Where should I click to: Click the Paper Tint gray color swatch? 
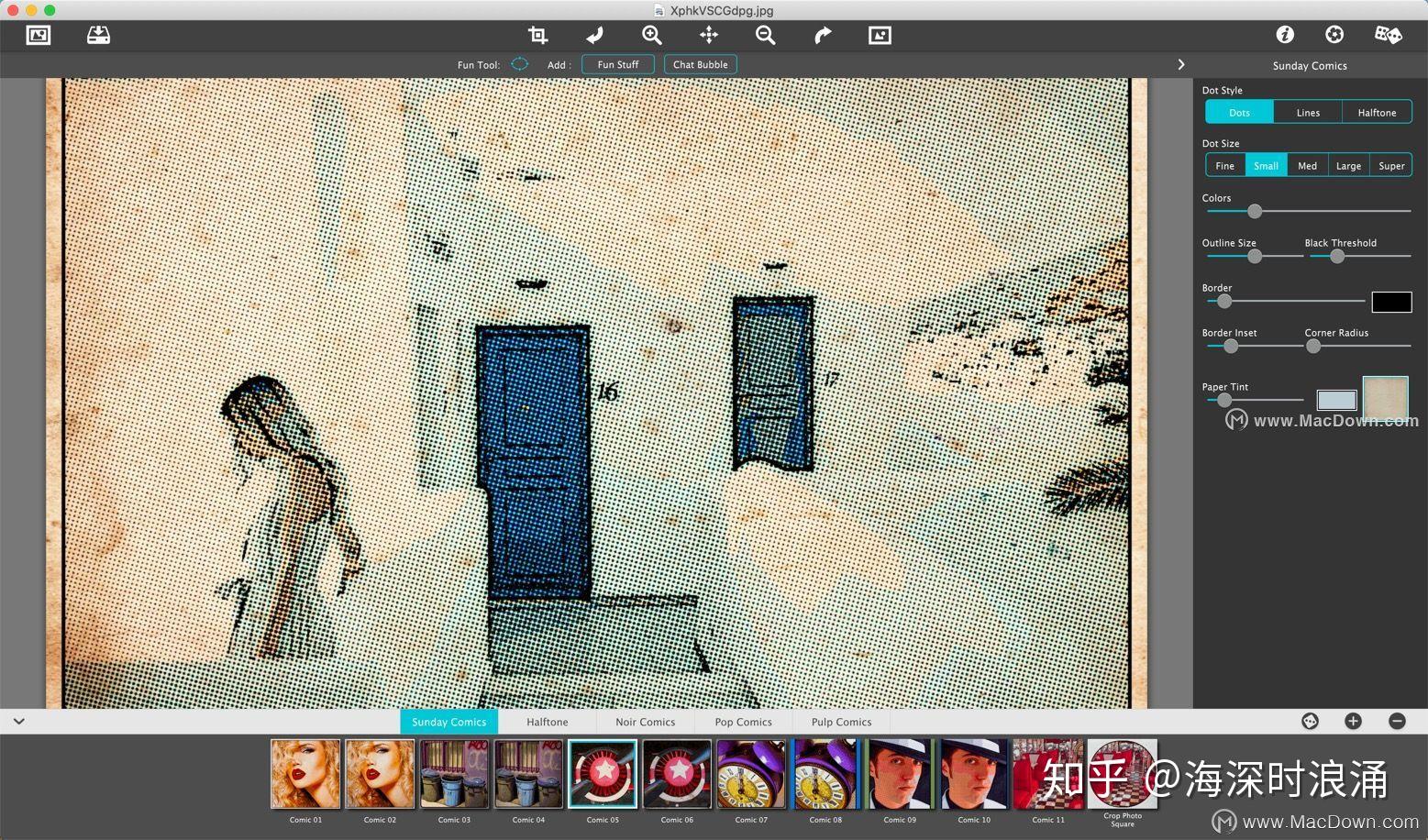[x=1336, y=400]
